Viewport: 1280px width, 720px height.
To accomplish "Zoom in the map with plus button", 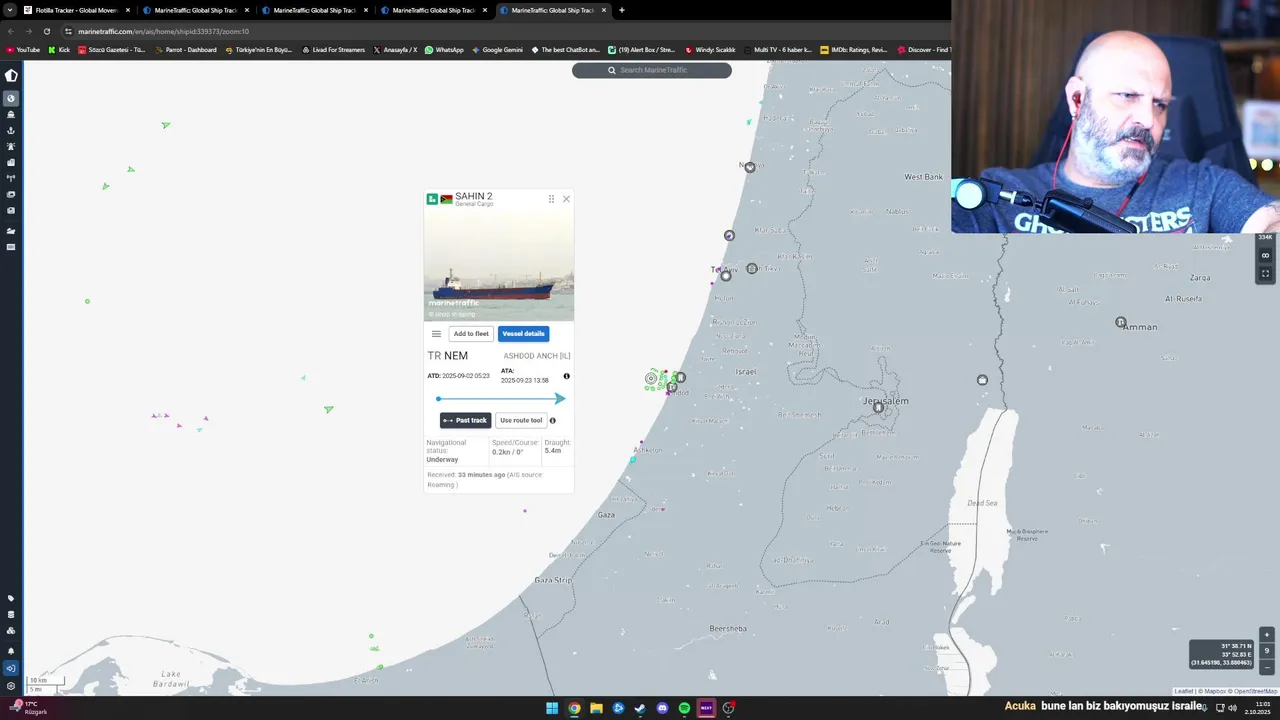I will [x=1267, y=635].
